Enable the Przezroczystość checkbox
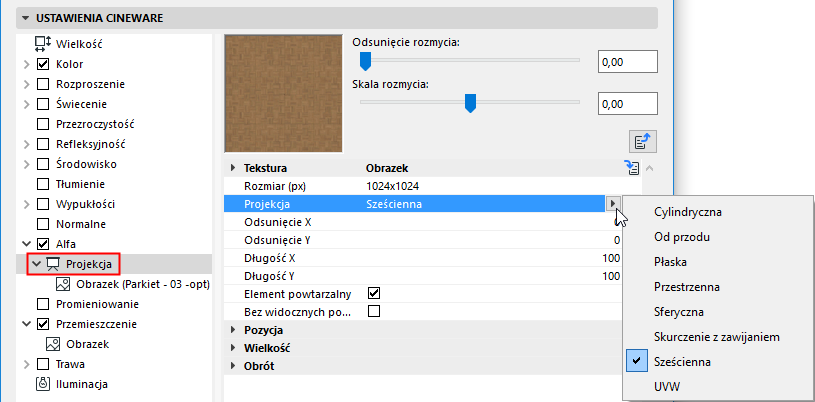The height and width of the screenshot is (402, 815). (43, 124)
